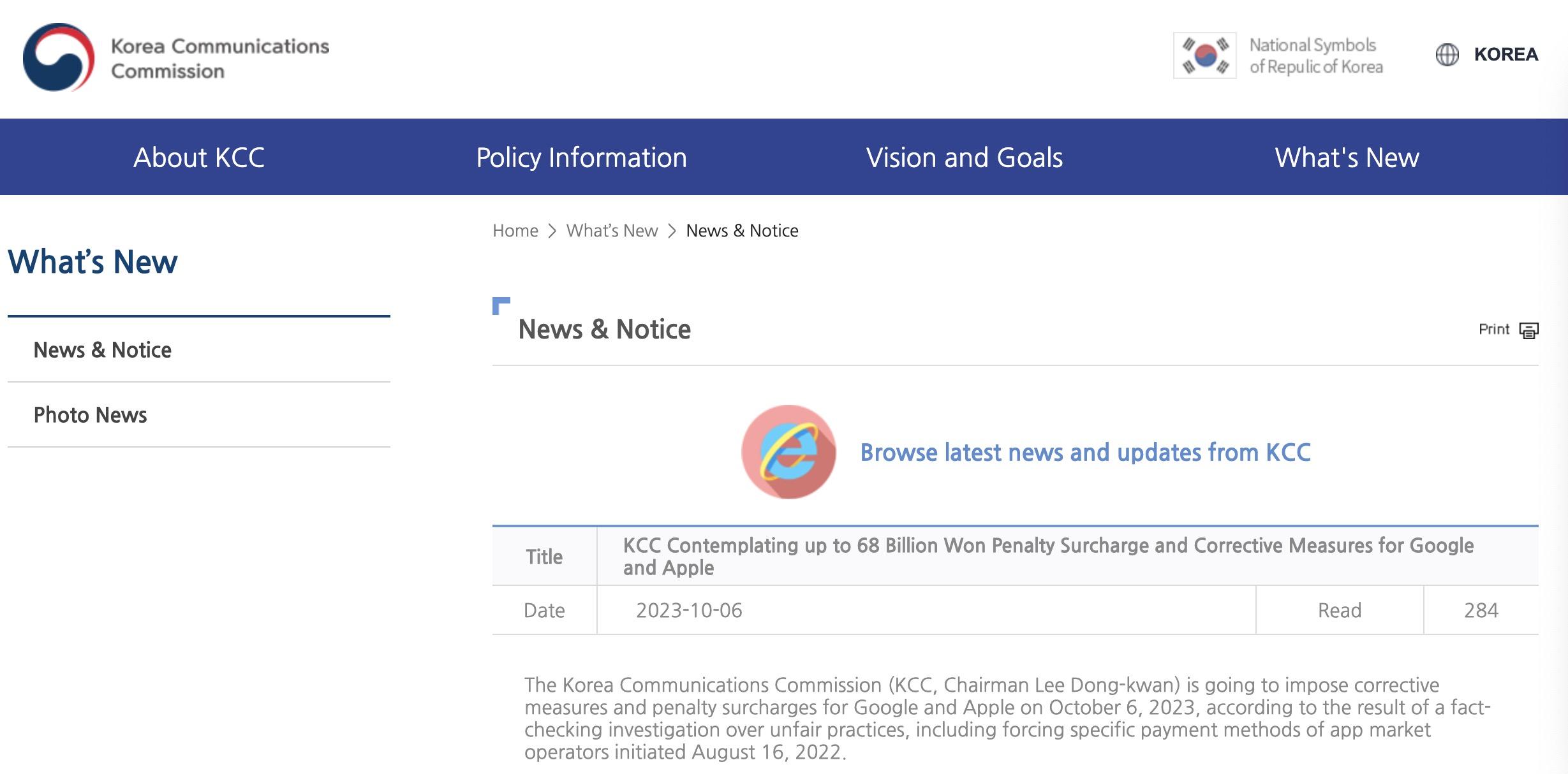Click the Korea Communications Commission logo emblem
The width and height of the screenshot is (1568, 774).
click(59, 57)
